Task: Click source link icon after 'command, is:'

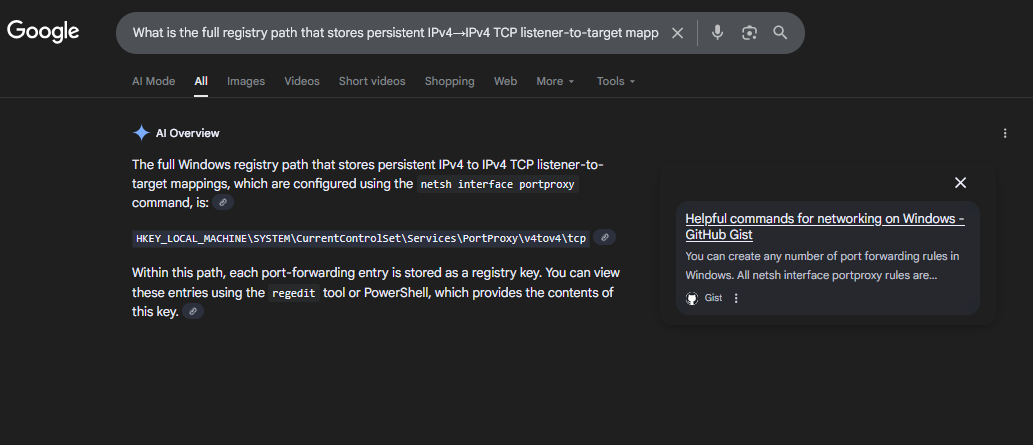Action: click(x=224, y=202)
